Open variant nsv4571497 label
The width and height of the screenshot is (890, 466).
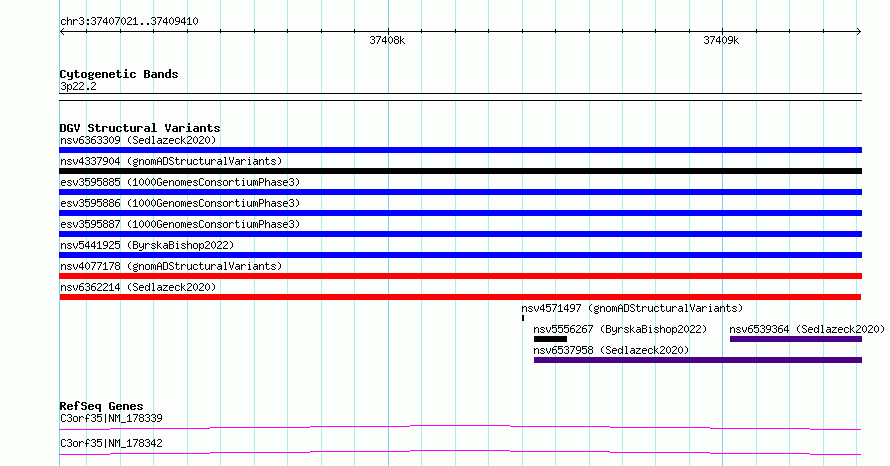tap(632, 308)
